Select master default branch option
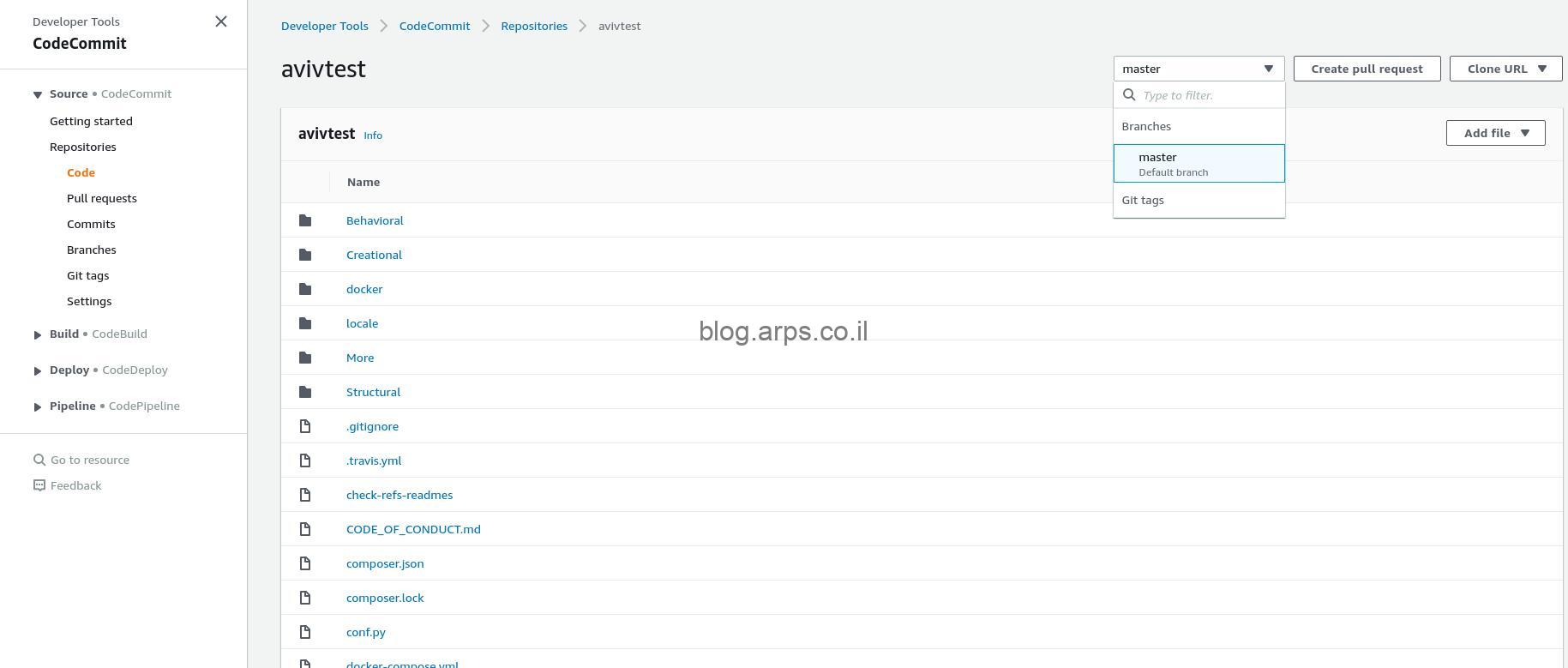 tap(1199, 163)
